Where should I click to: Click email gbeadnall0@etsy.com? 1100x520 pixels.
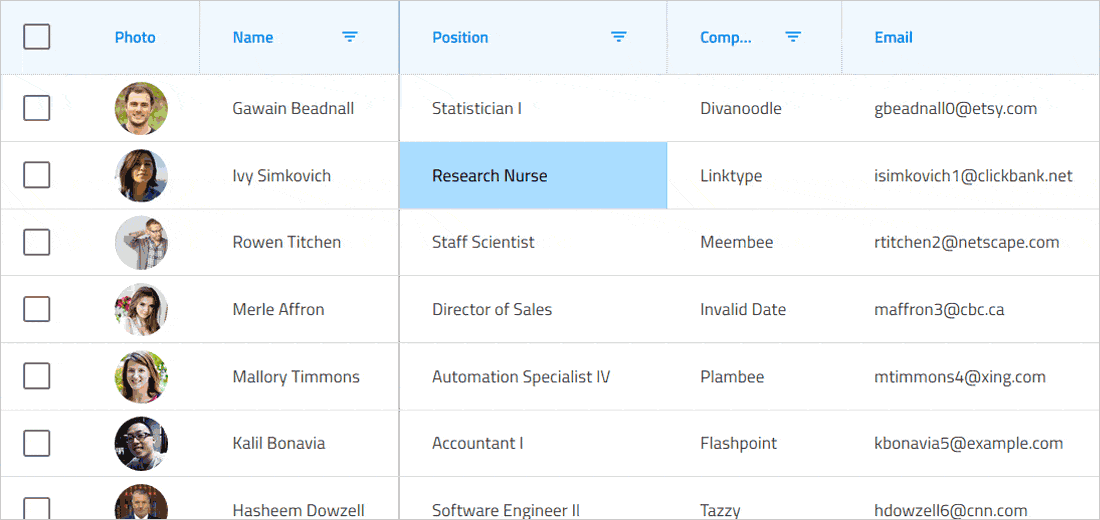[x=955, y=108]
